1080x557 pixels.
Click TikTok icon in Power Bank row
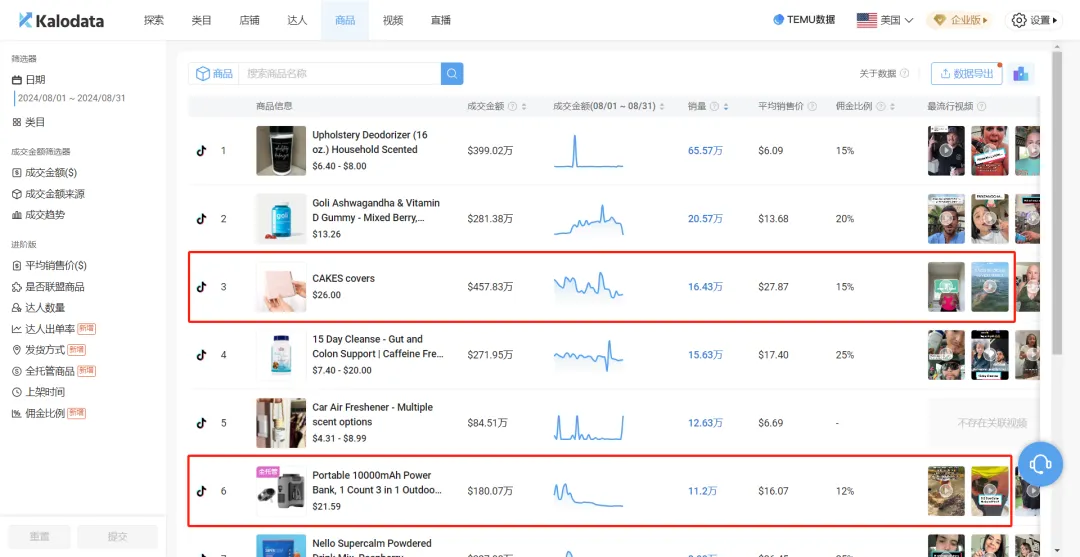[201, 491]
